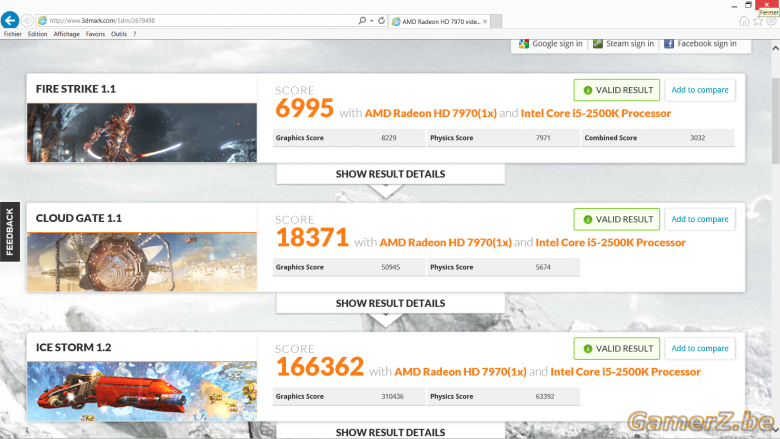Click the Facebook logo icon
780x439 pixels.
(669, 44)
